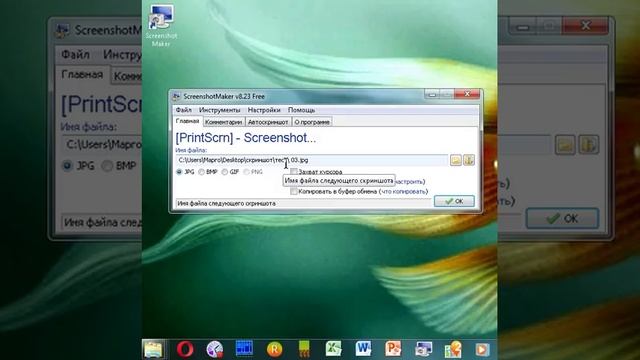Screen dimensions: 640x360
Task: Launch Excel from the taskbar
Action: (333, 349)
